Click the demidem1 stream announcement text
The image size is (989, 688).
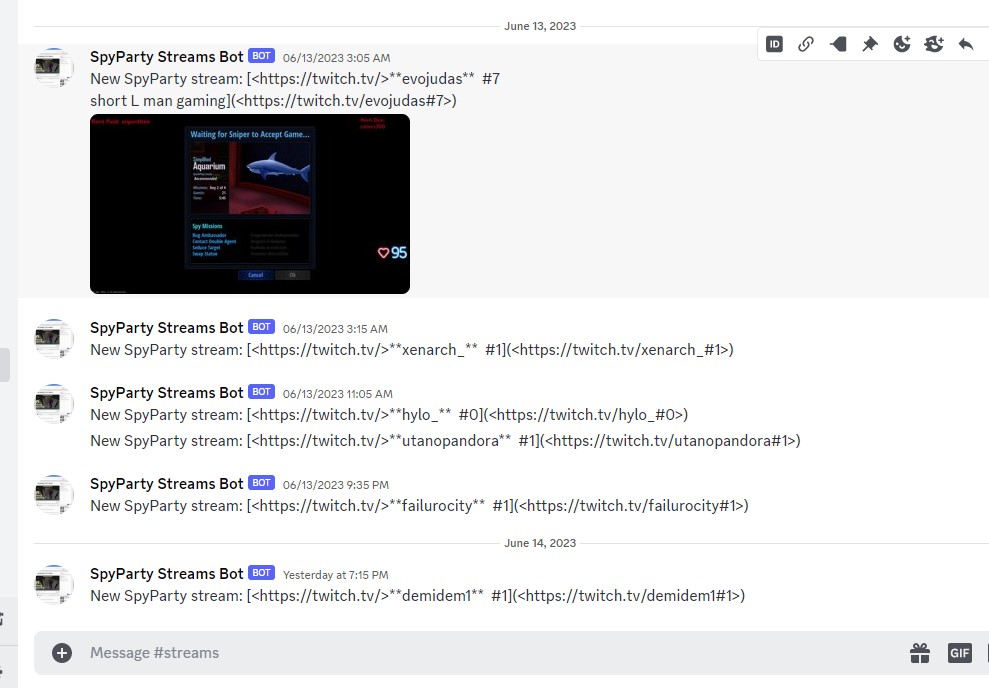click(418, 596)
